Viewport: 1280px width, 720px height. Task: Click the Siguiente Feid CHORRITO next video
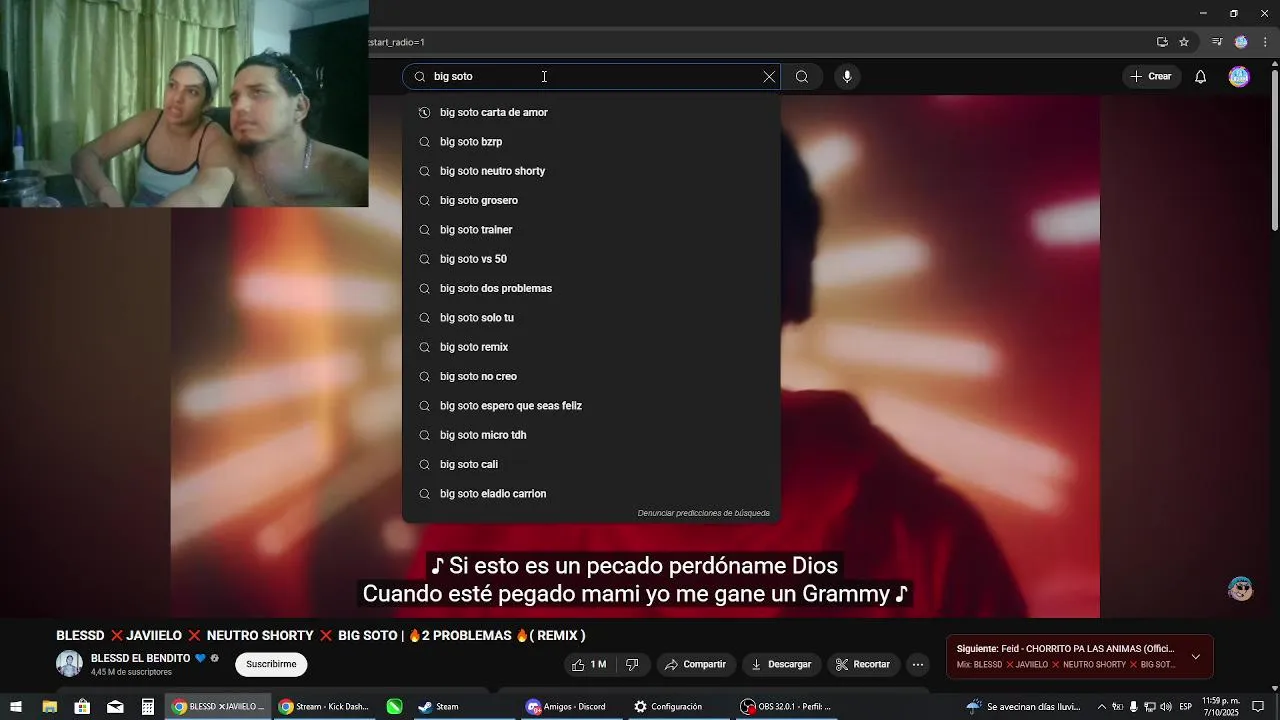click(x=1066, y=657)
